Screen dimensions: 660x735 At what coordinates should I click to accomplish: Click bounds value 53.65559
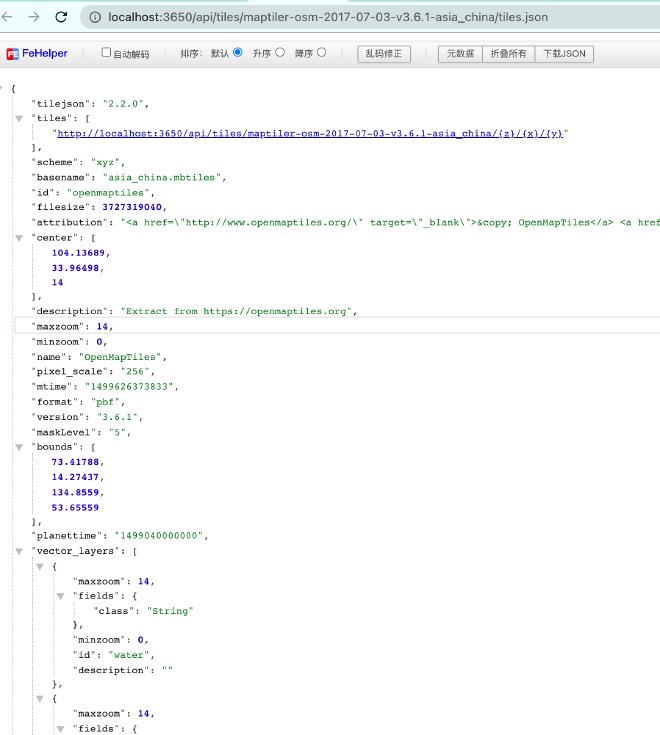(x=75, y=508)
